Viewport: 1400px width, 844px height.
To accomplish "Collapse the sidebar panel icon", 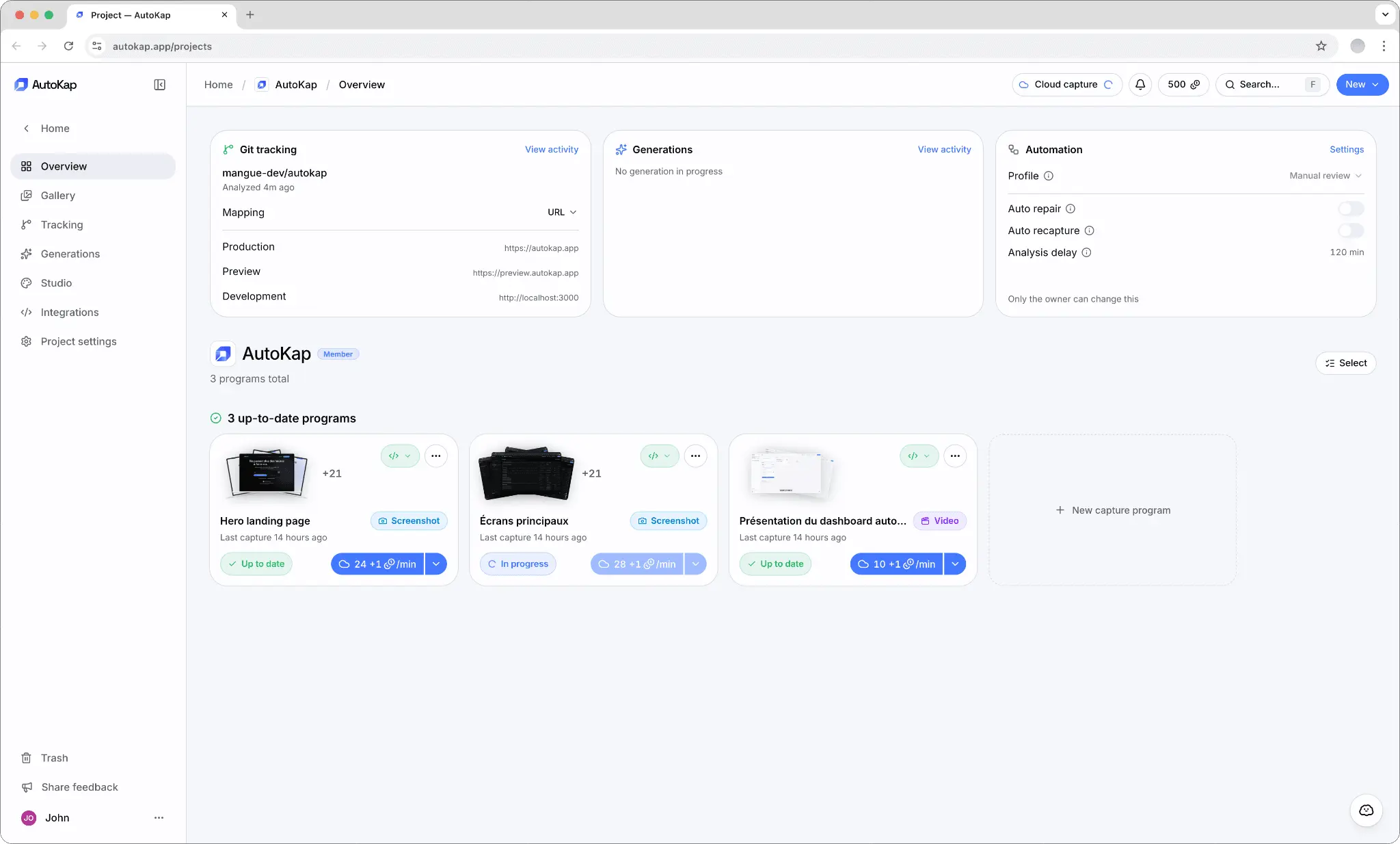I will click(x=159, y=85).
